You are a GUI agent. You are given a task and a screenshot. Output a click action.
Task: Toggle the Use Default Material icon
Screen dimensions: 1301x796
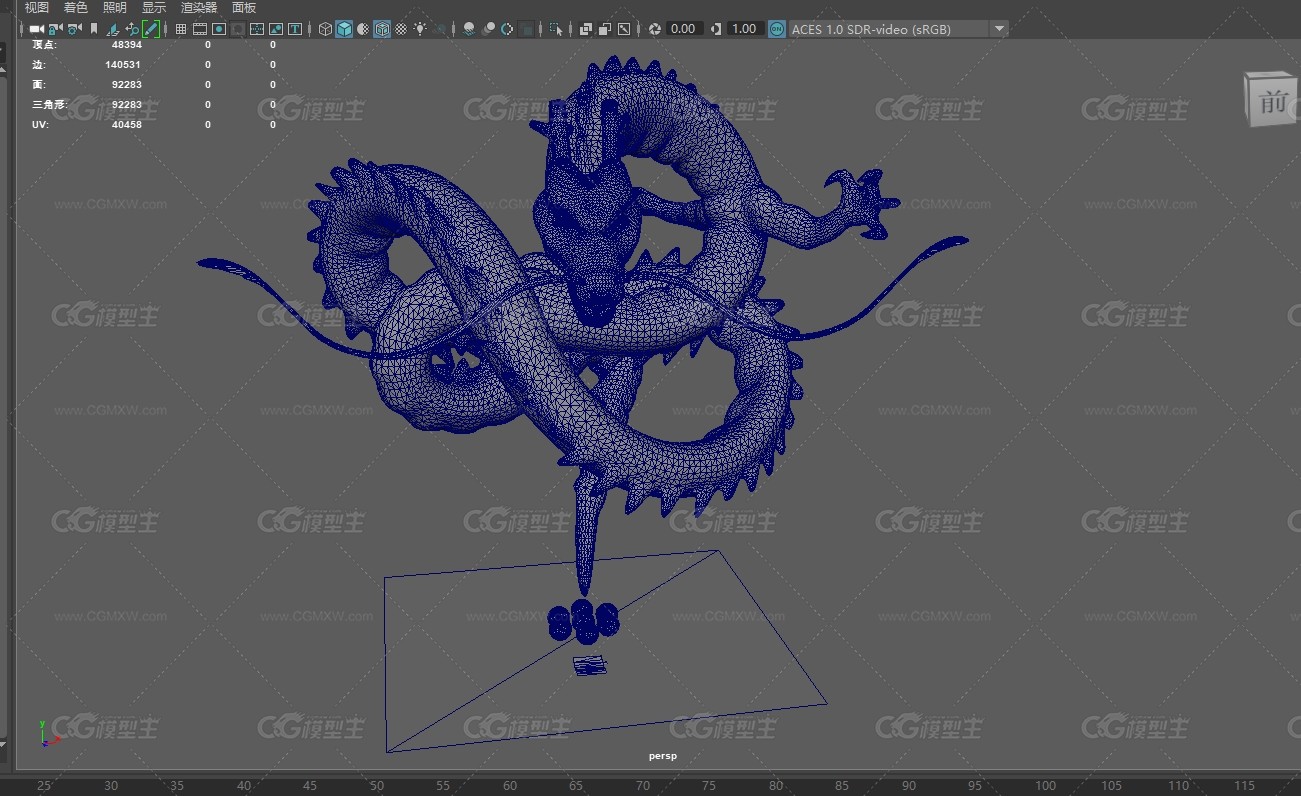click(x=363, y=29)
